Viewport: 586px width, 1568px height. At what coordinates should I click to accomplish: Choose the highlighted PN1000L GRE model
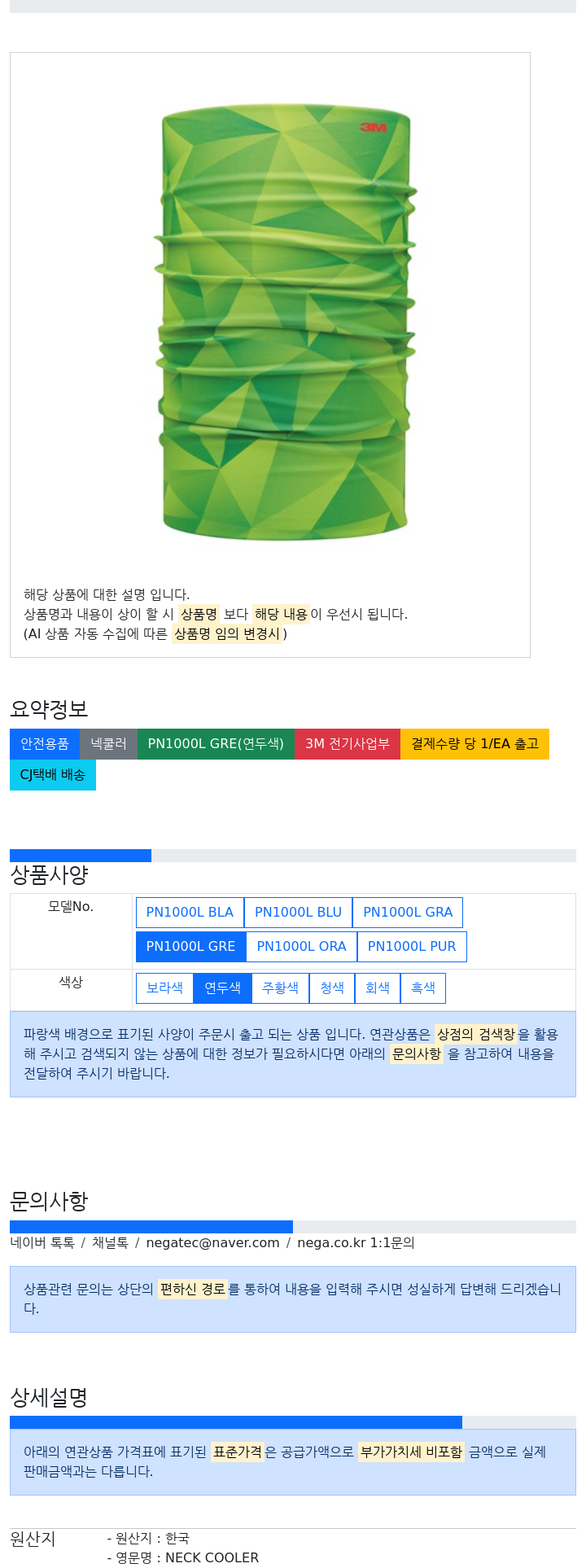[x=190, y=947]
